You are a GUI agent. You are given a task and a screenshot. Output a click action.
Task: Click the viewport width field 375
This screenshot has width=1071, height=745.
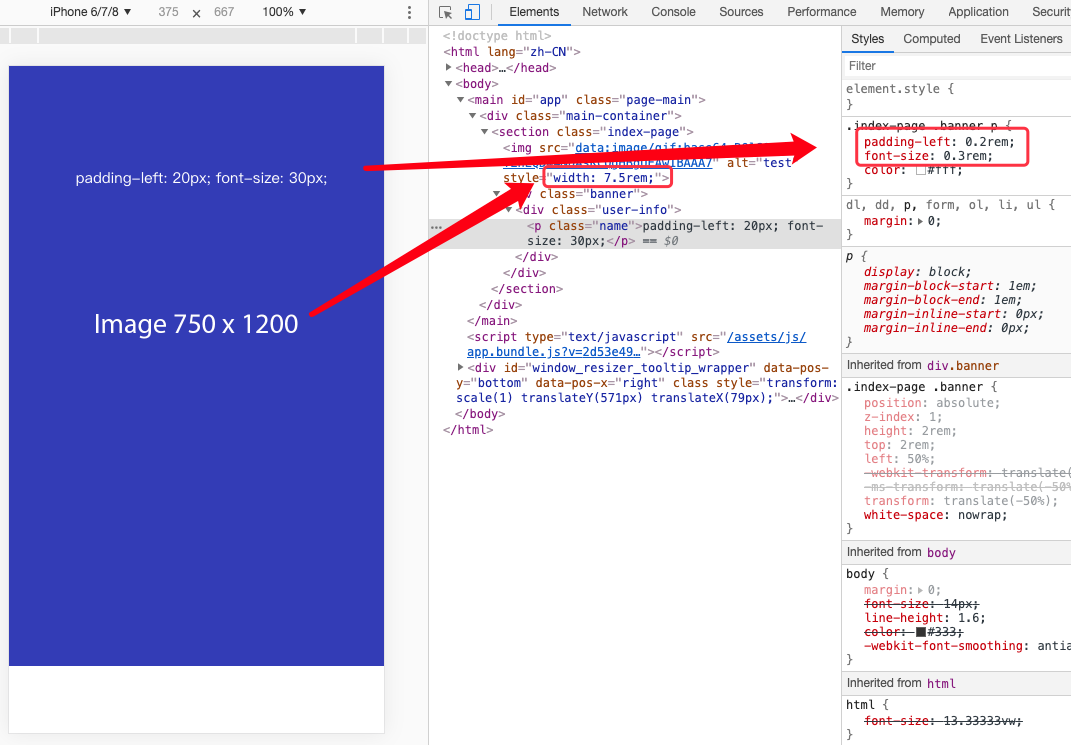[168, 12]
